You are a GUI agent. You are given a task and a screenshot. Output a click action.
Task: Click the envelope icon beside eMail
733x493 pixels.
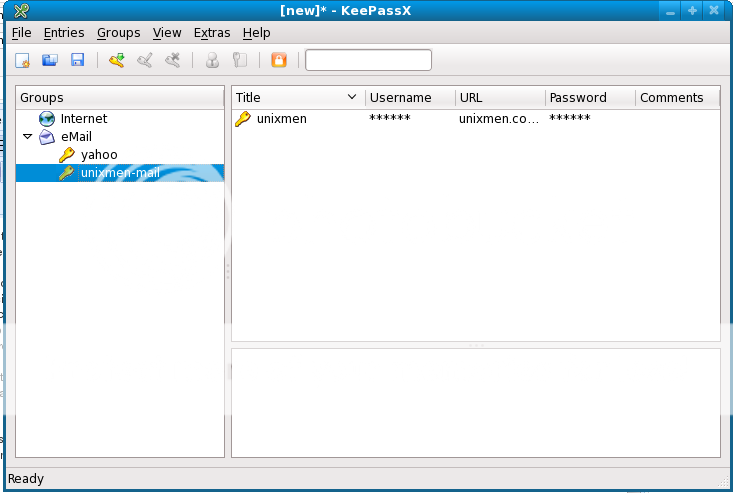[x=47, y=137]
